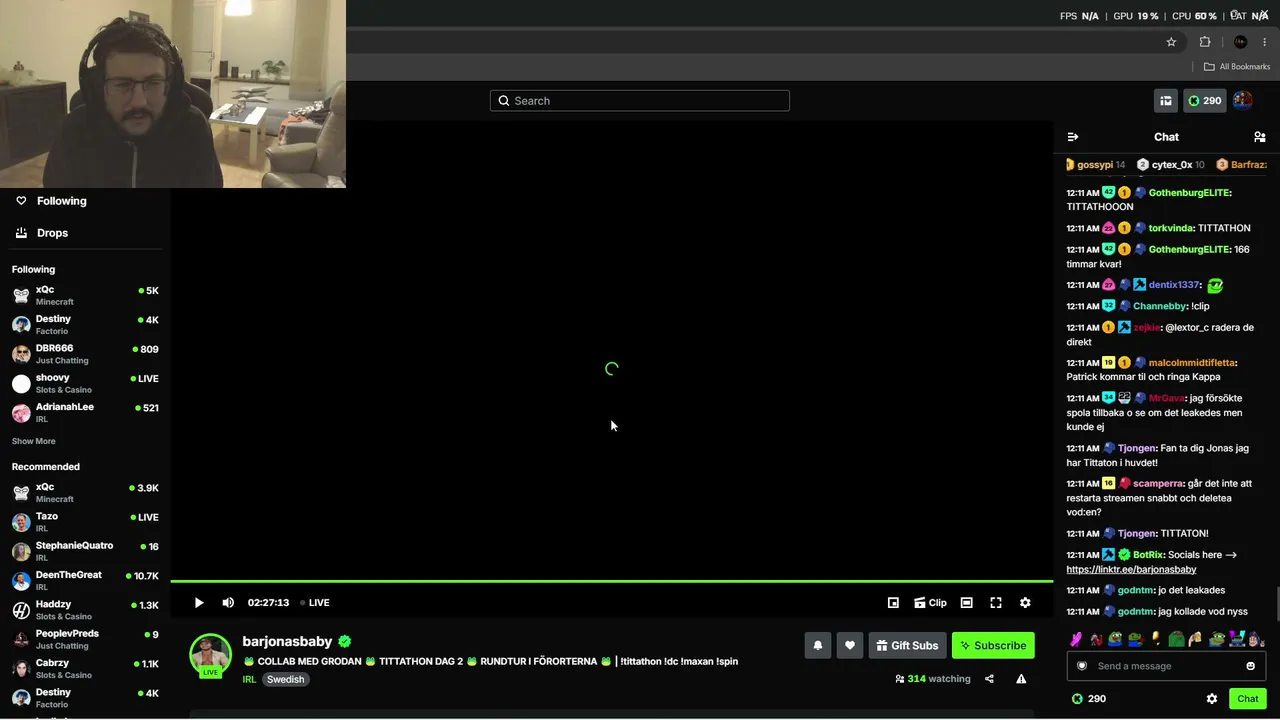
Task: View top gifter gossypi on leaderboard
Action: 1094,165
